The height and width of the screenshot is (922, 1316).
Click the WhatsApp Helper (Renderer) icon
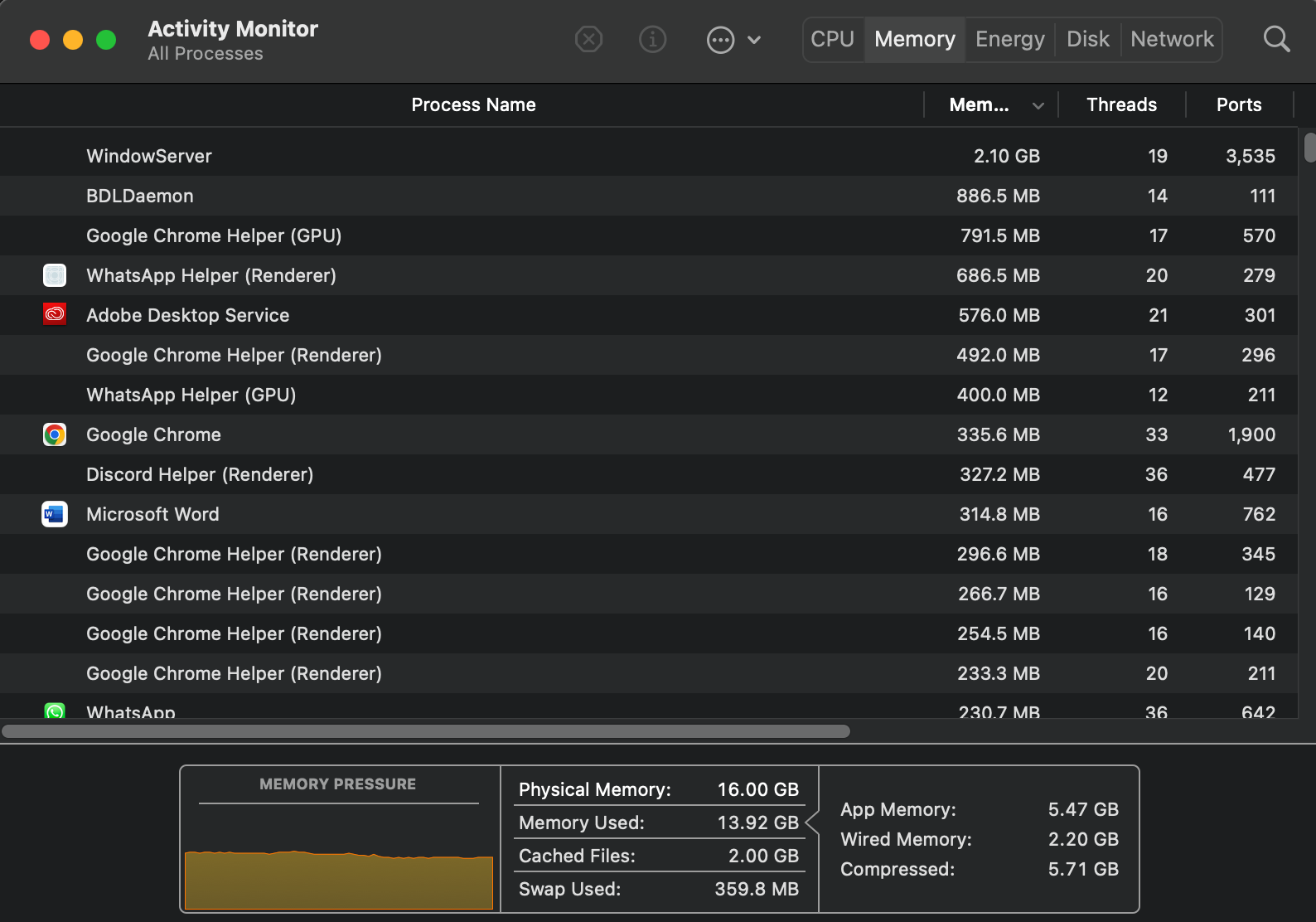(55, 275)
